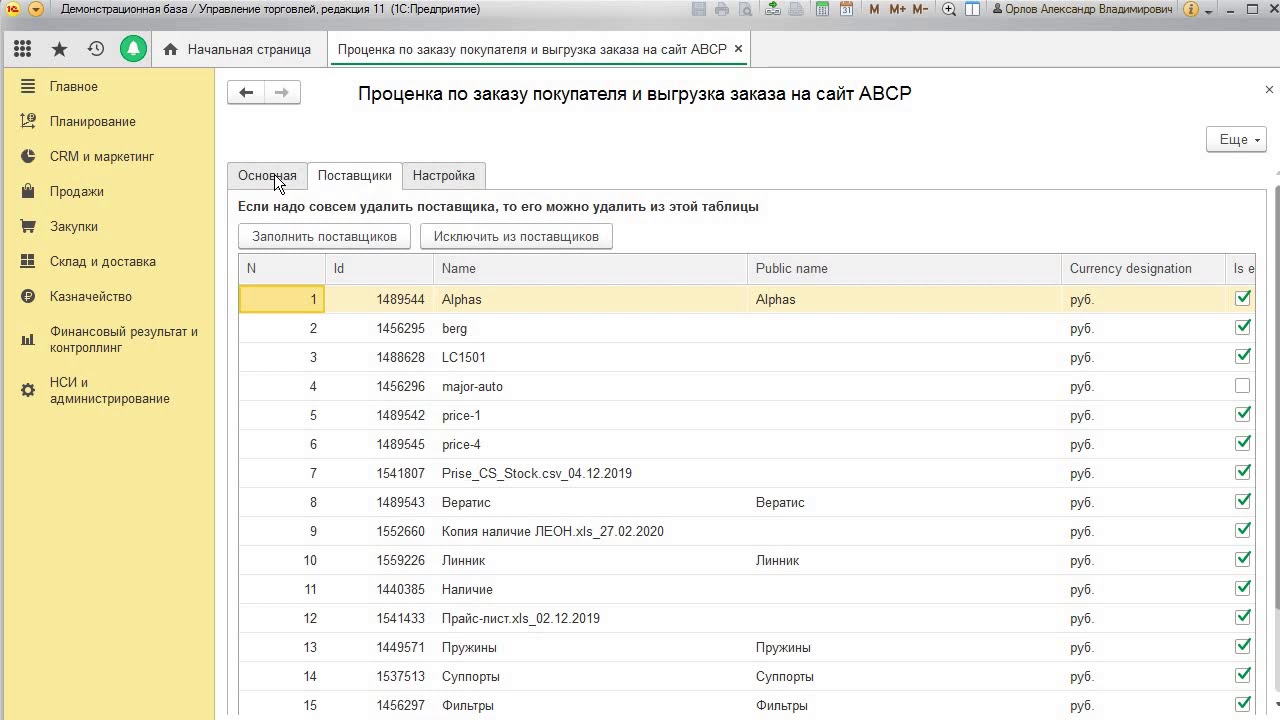Screen dimensions: 1280x720
Task: Switch to the Основная tab
Action: tap(267, 176)
